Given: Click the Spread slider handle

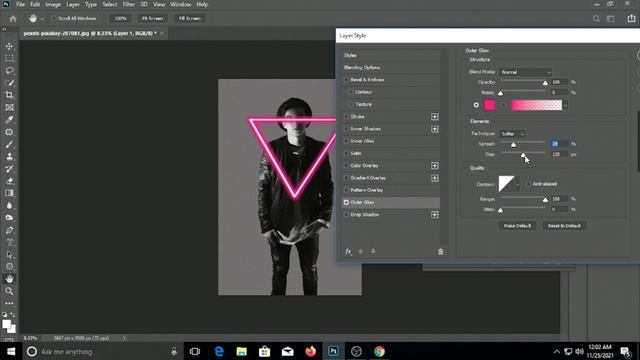Looking at the screenshot, I should (513, 144).
